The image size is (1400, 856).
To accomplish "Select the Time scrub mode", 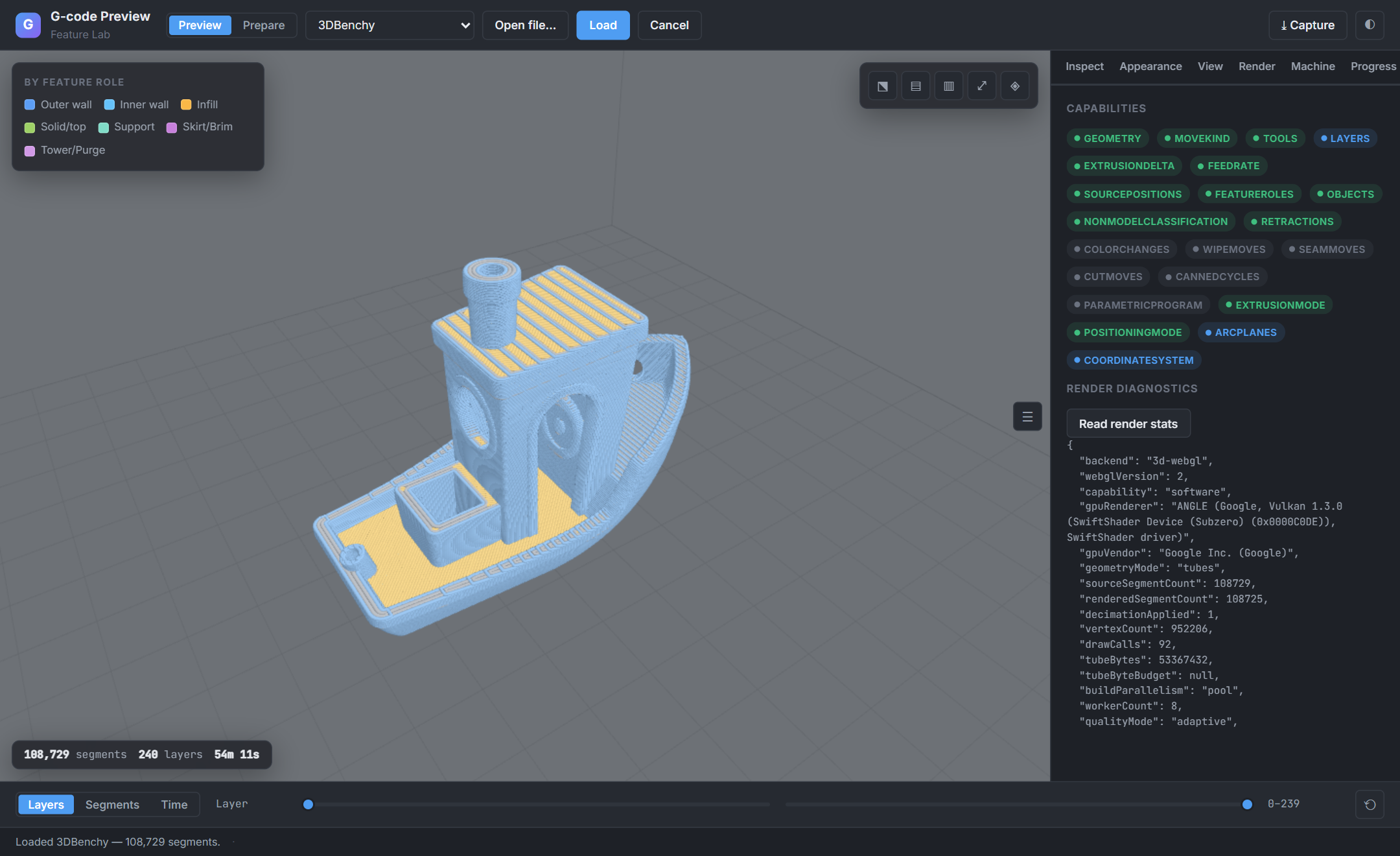I will tap(174, 804).
